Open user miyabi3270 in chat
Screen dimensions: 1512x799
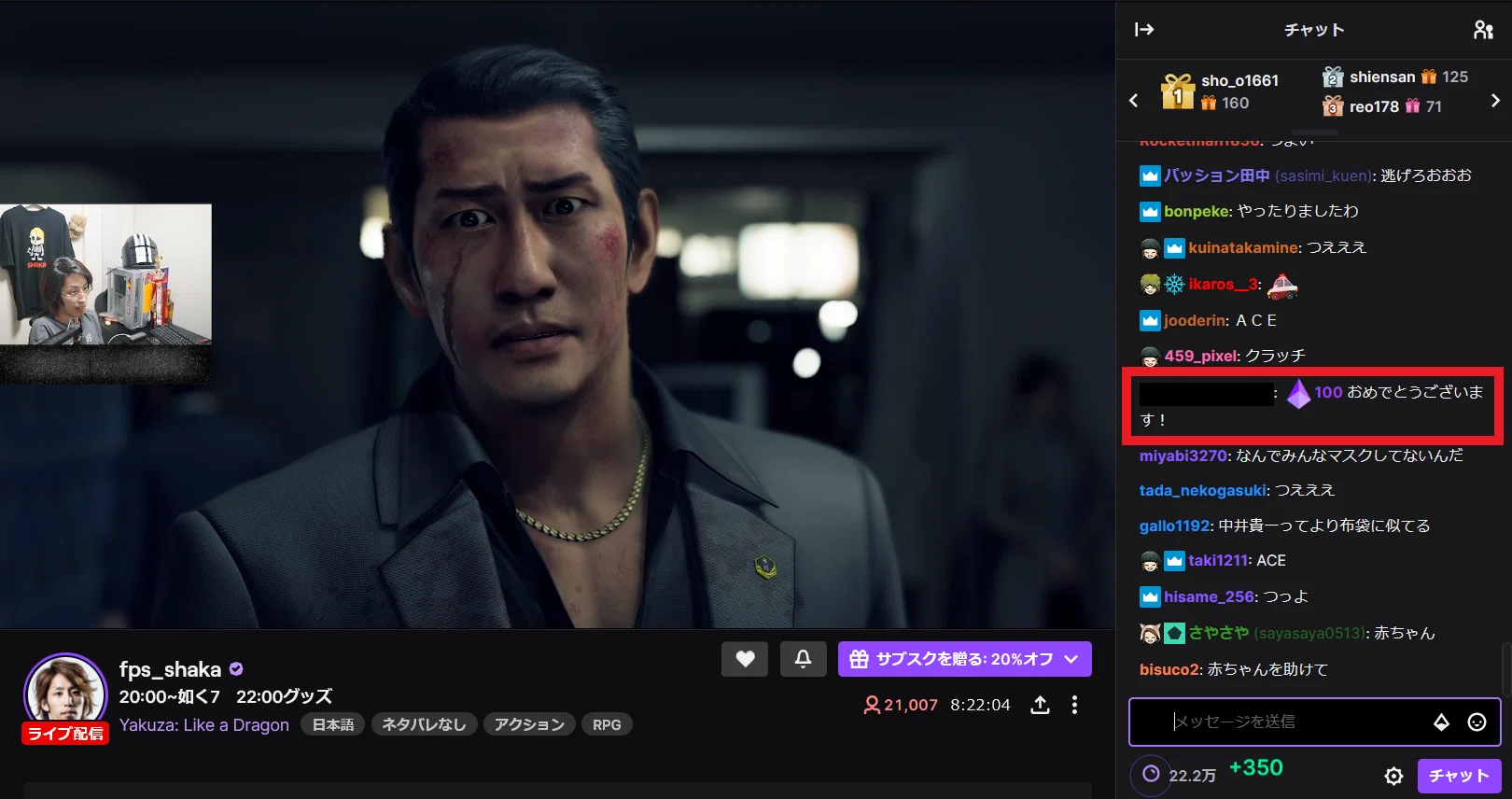pyautogui.click(x=1183, y=456)
